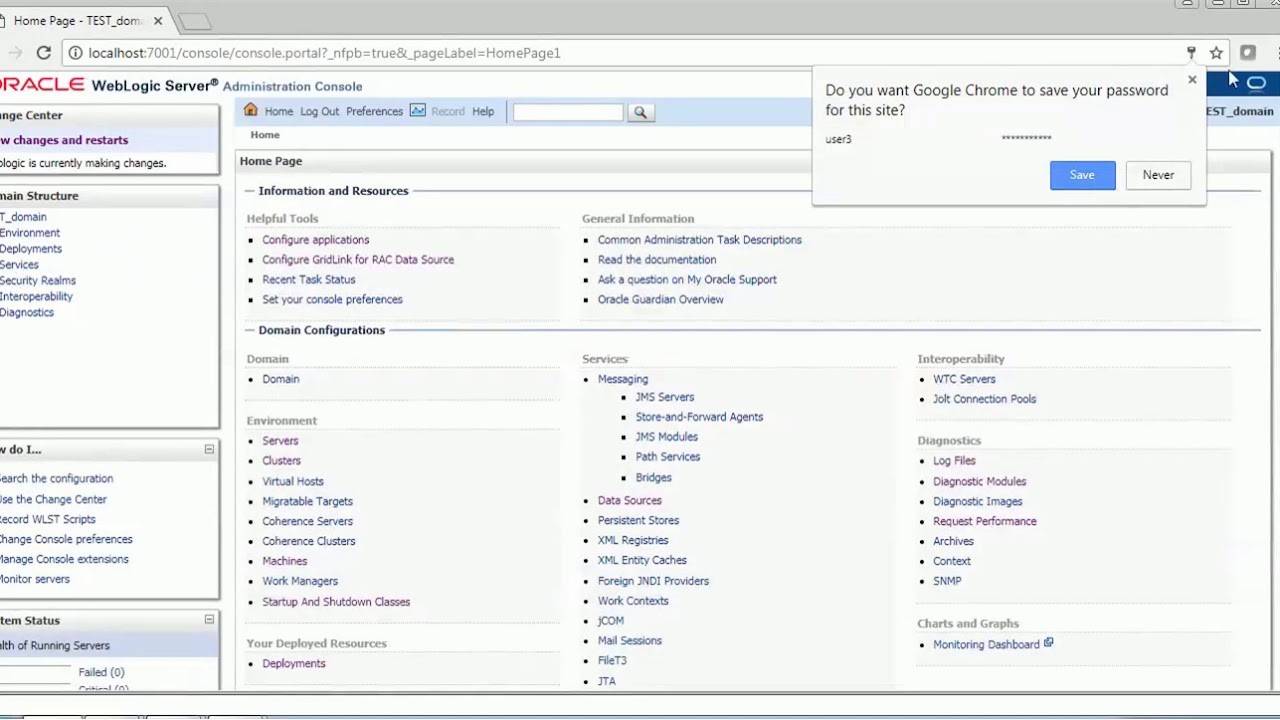1280x720 pixels.
Task: Click the key password icon in address bar
Action: 1191,53
